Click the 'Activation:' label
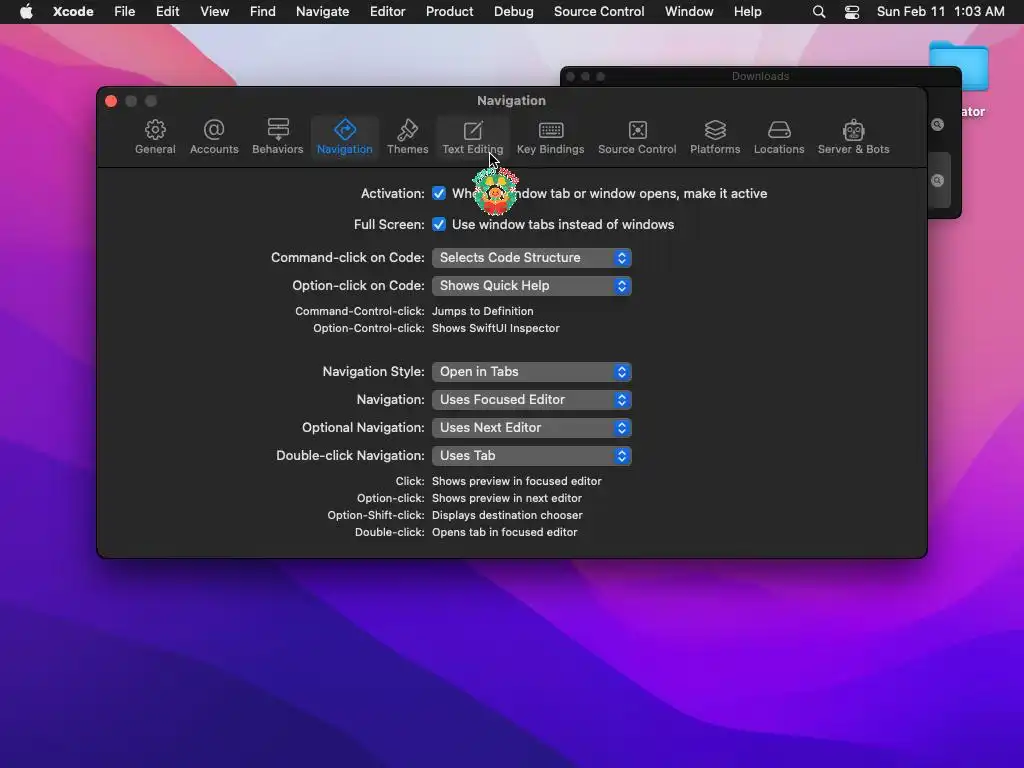The width and height of the screenshot is (1024, 768). coord(392,193)
